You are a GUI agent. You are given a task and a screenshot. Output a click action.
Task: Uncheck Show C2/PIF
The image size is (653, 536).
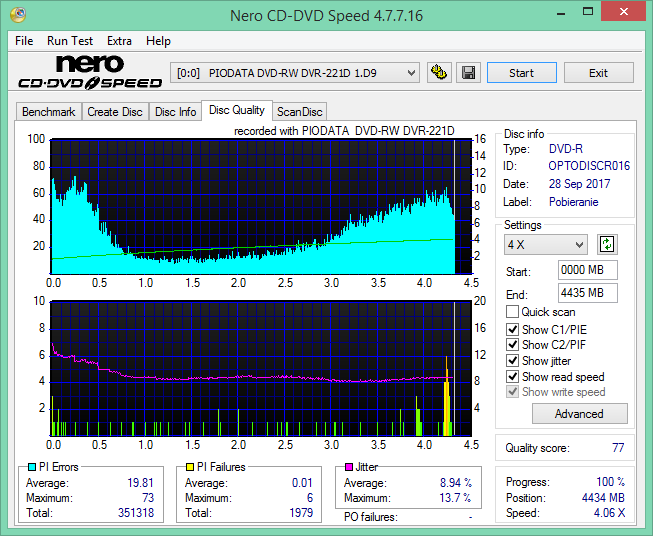click(512, 345)
